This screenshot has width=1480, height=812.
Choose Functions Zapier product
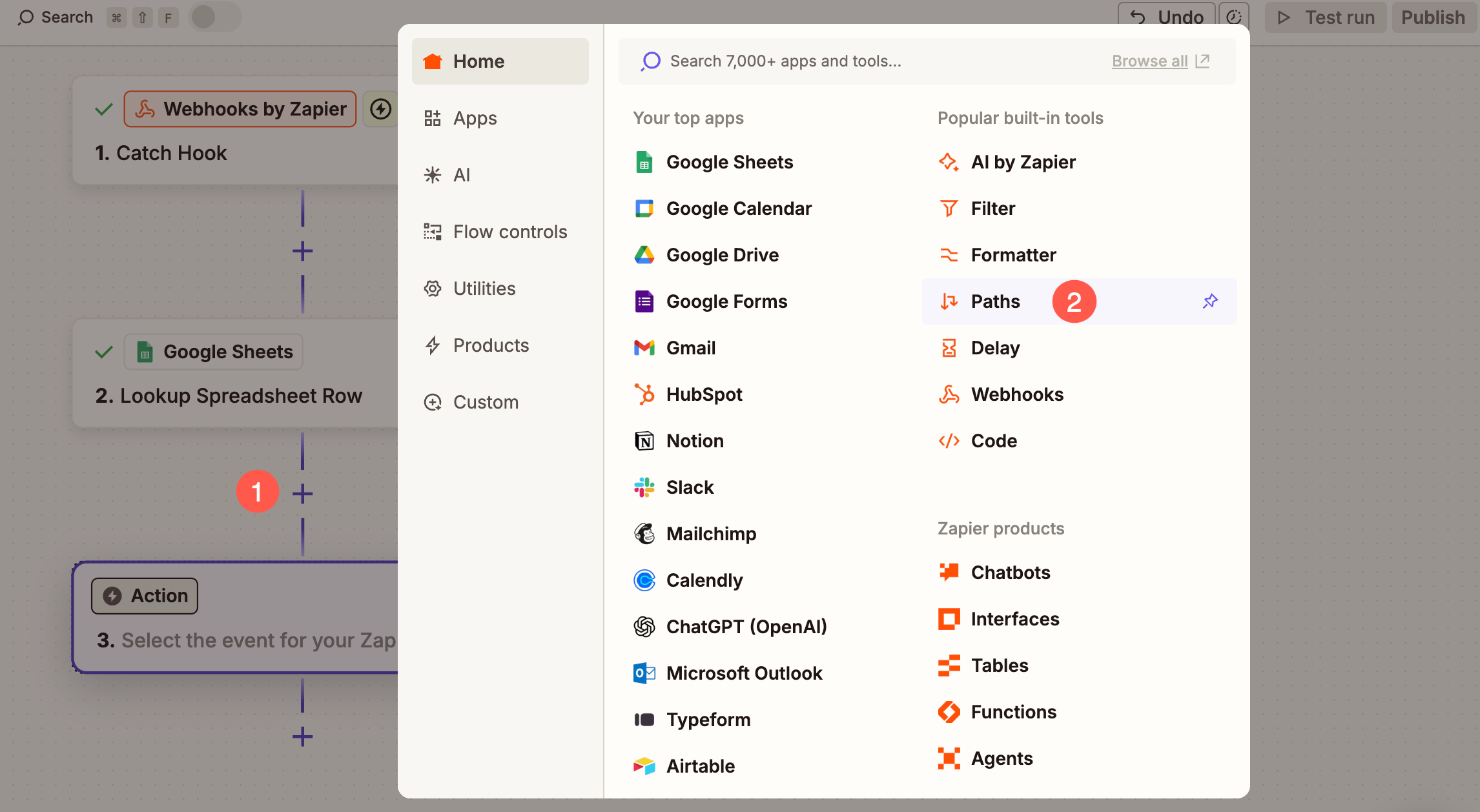point(998,712)
